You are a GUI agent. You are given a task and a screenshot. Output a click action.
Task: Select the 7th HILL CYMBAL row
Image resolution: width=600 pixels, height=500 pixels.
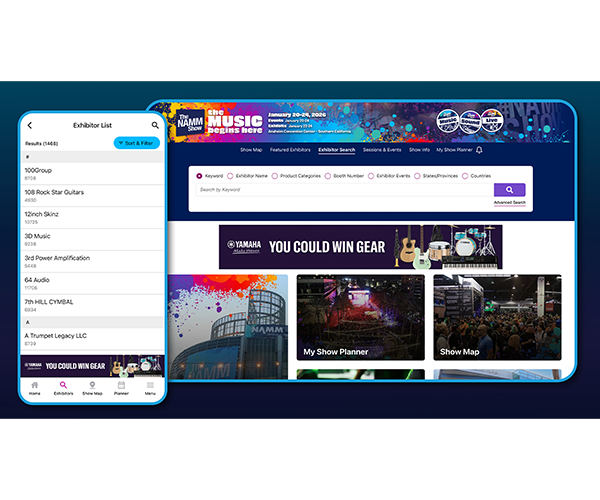pos(92,305)
